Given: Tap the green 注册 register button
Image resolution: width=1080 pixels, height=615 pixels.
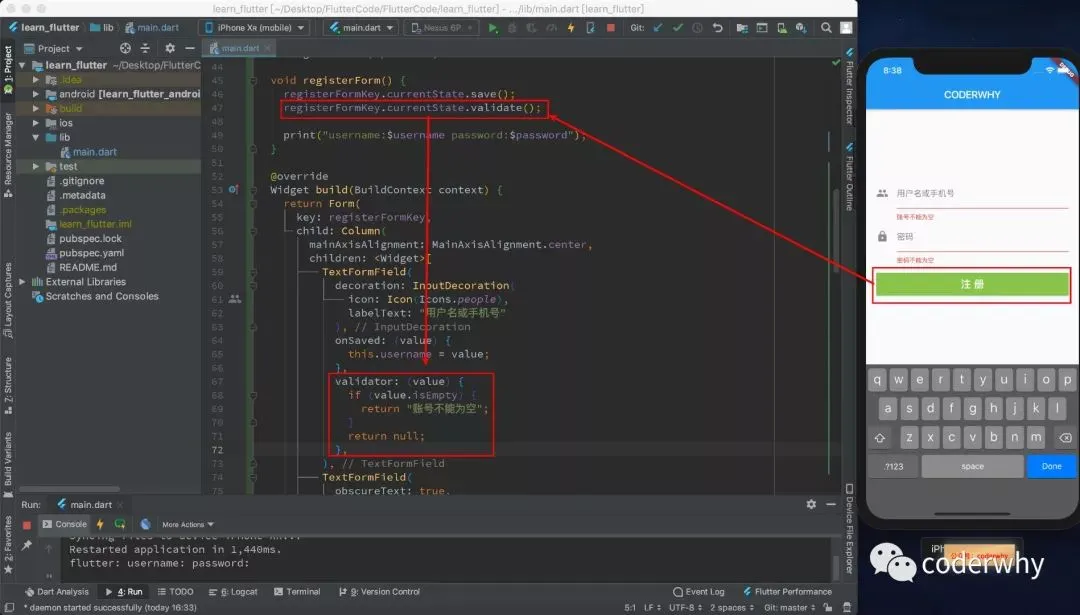Looking at the screenshot, I should pyautogui.click(x=972, y=285).
